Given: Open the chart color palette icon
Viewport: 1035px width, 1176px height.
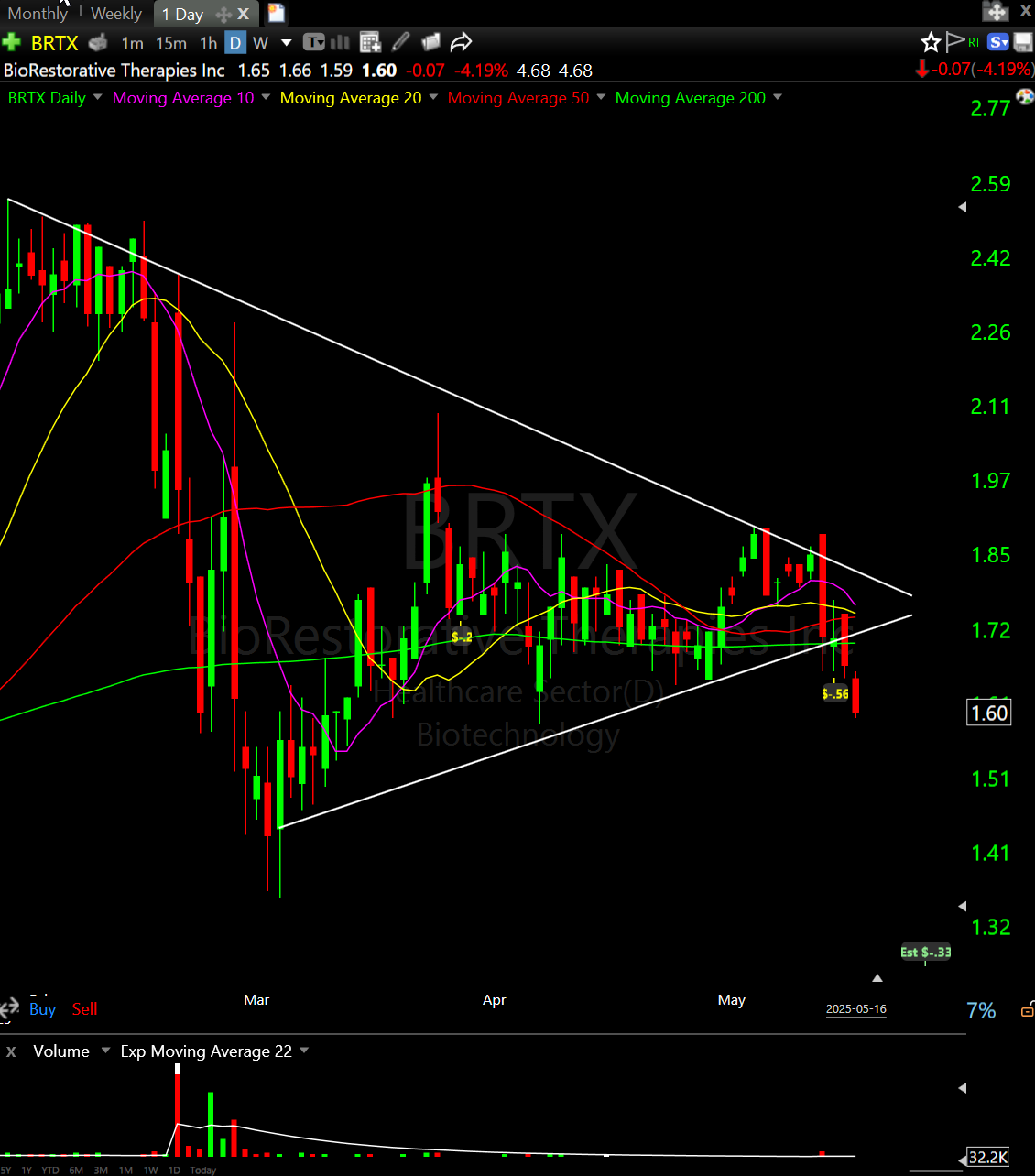Looking at the screenshot, I should [1025, 97].
